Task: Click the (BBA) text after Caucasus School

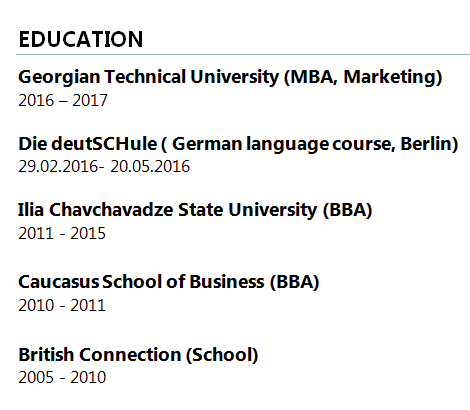Action: [x=295, y=282]
